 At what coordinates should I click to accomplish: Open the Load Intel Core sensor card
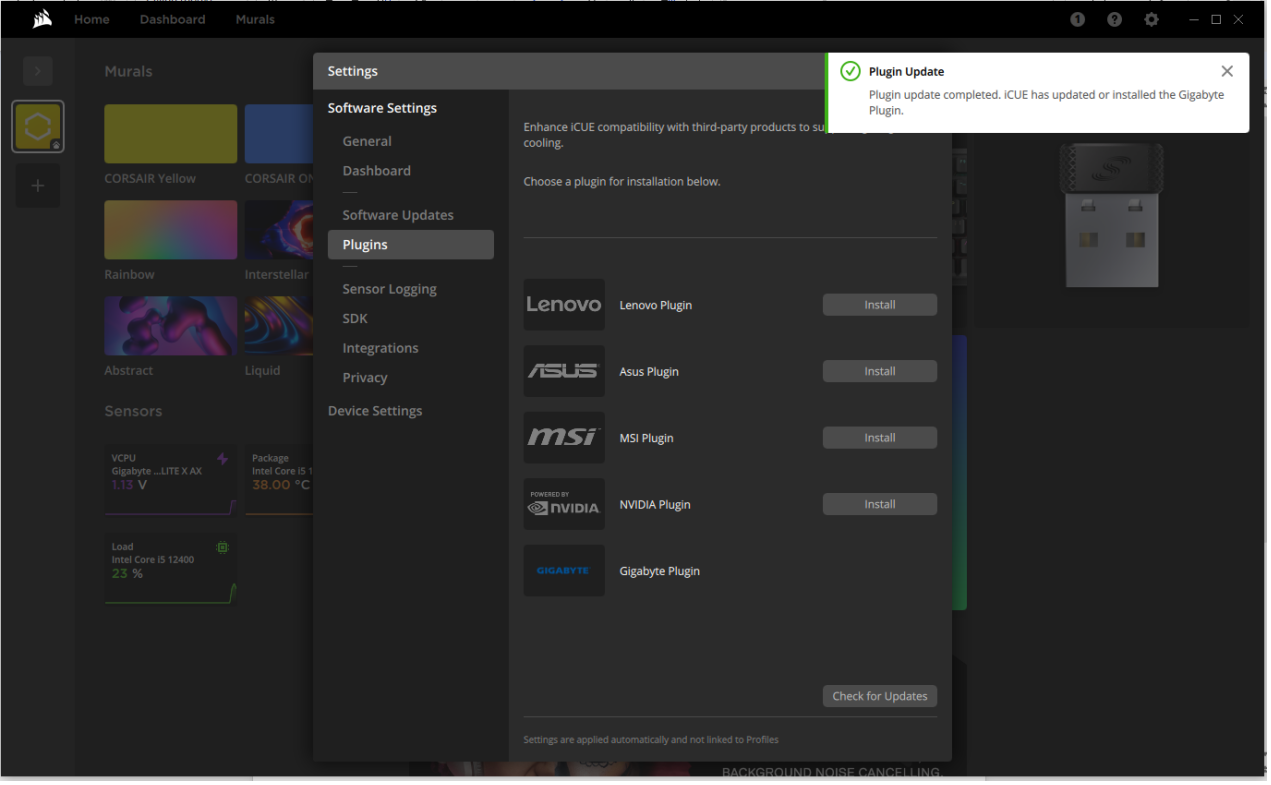(x=171, y=569)
